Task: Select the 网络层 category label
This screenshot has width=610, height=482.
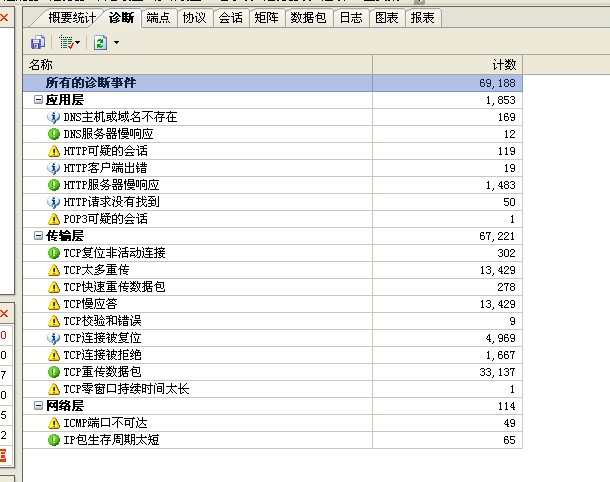Action: pyautogui.click(x=65, y=406)
